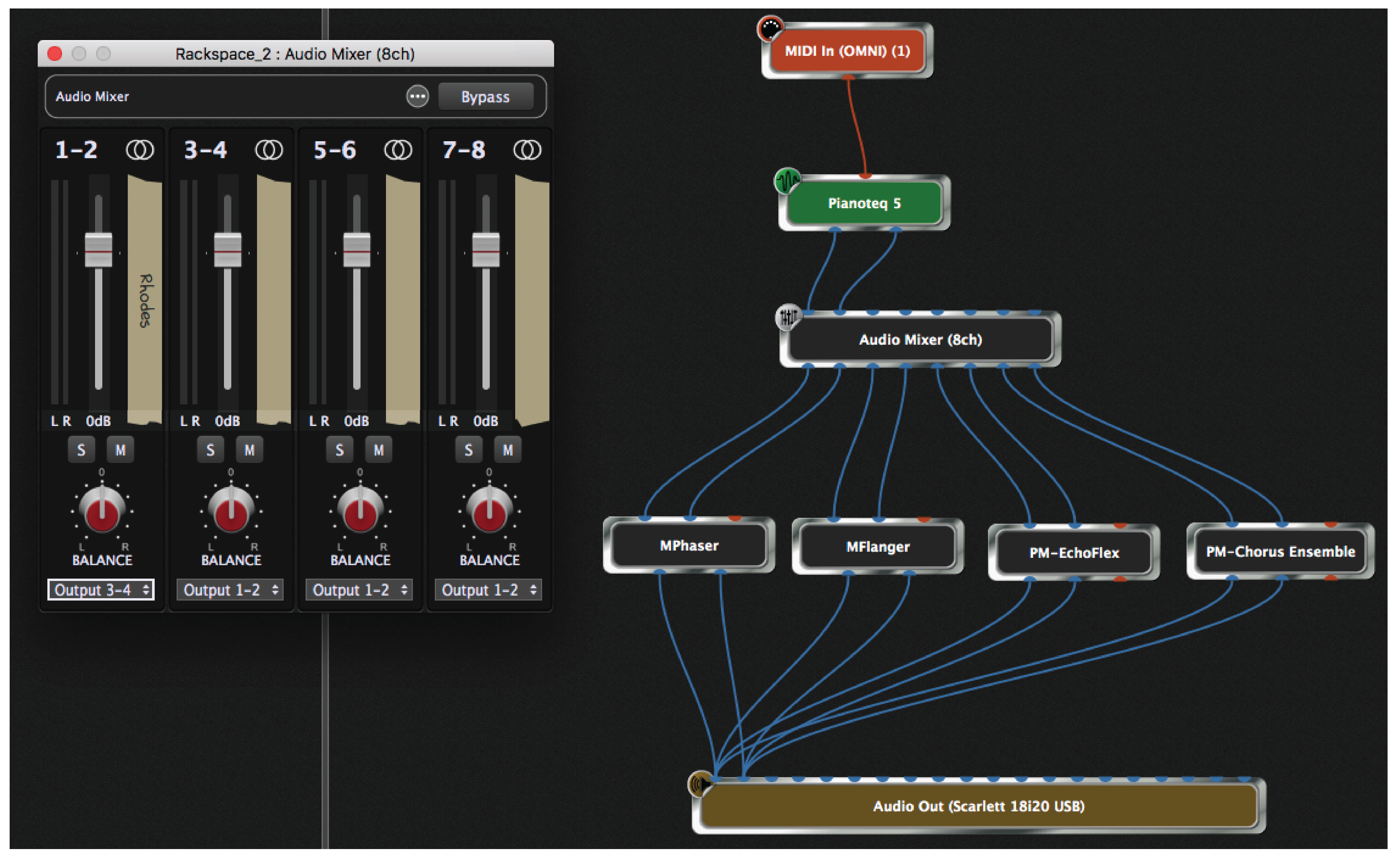Click the Rackspace_2 Audio Mixer title bar

(x=295, y=54)
